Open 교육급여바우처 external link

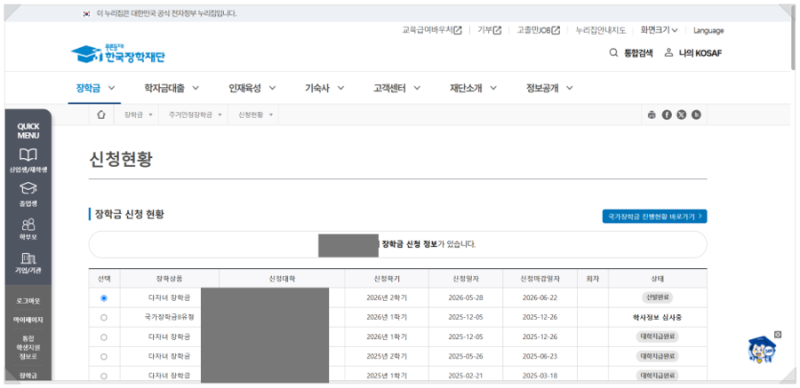click(432, 30)
